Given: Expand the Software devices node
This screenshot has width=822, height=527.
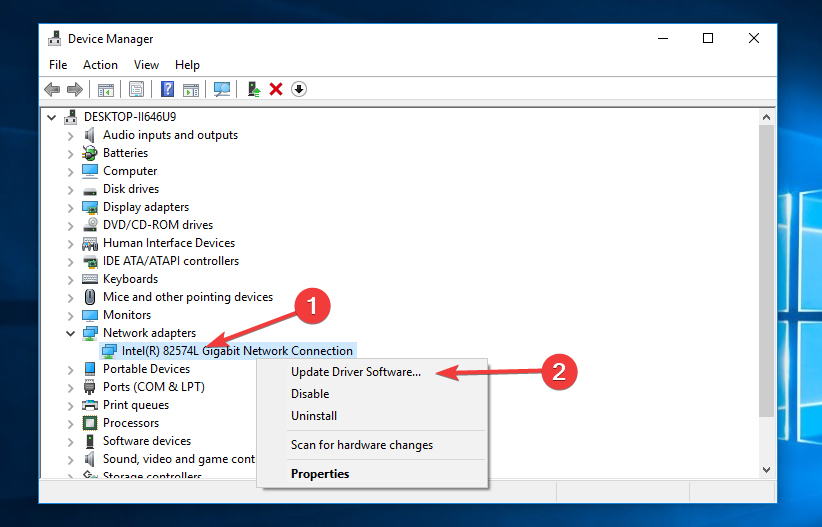Looking at the screenshot, I should [x=70, y=442].
